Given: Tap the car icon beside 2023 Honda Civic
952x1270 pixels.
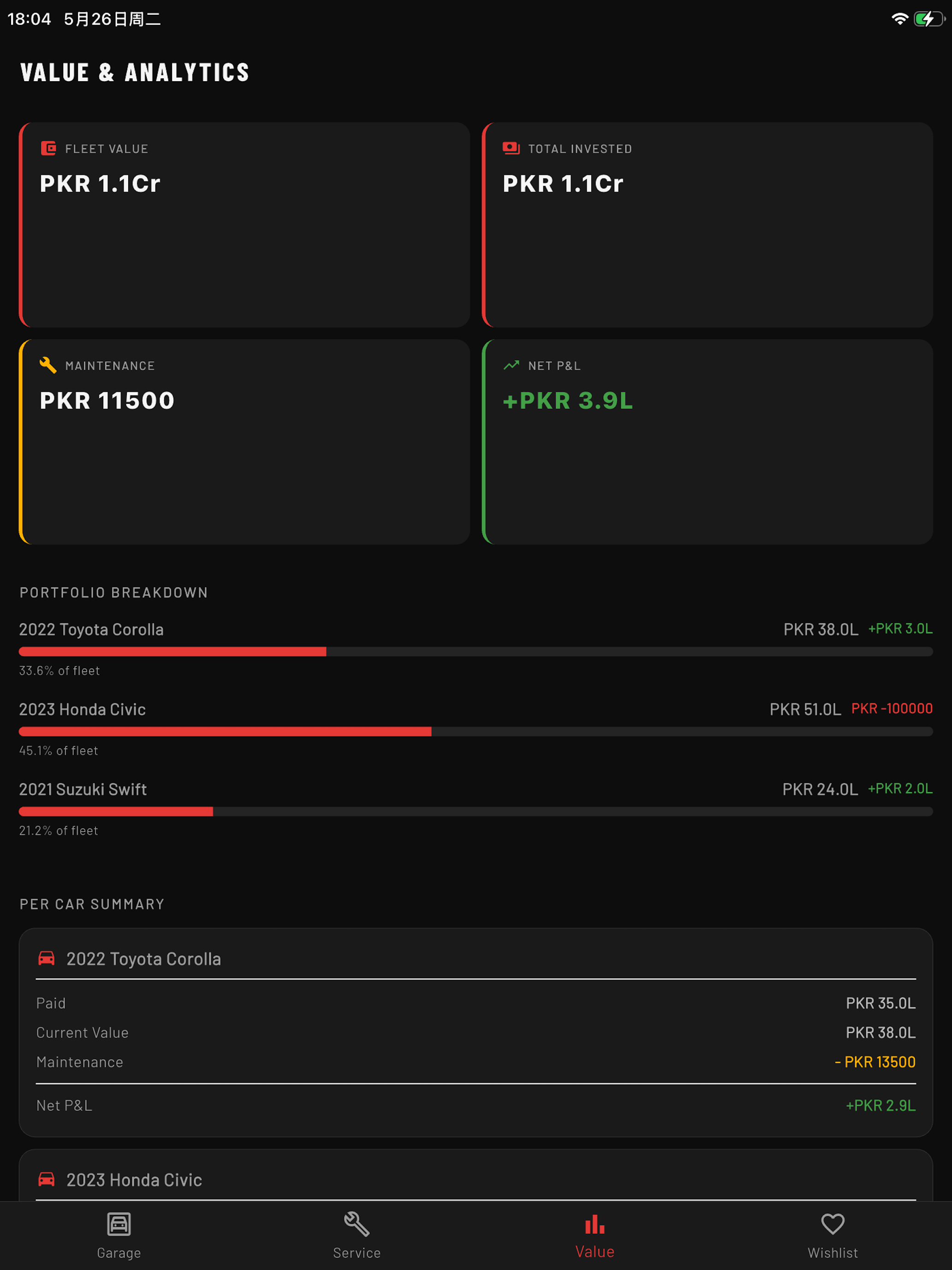Looking at the screenshot, I should 47,1179.
